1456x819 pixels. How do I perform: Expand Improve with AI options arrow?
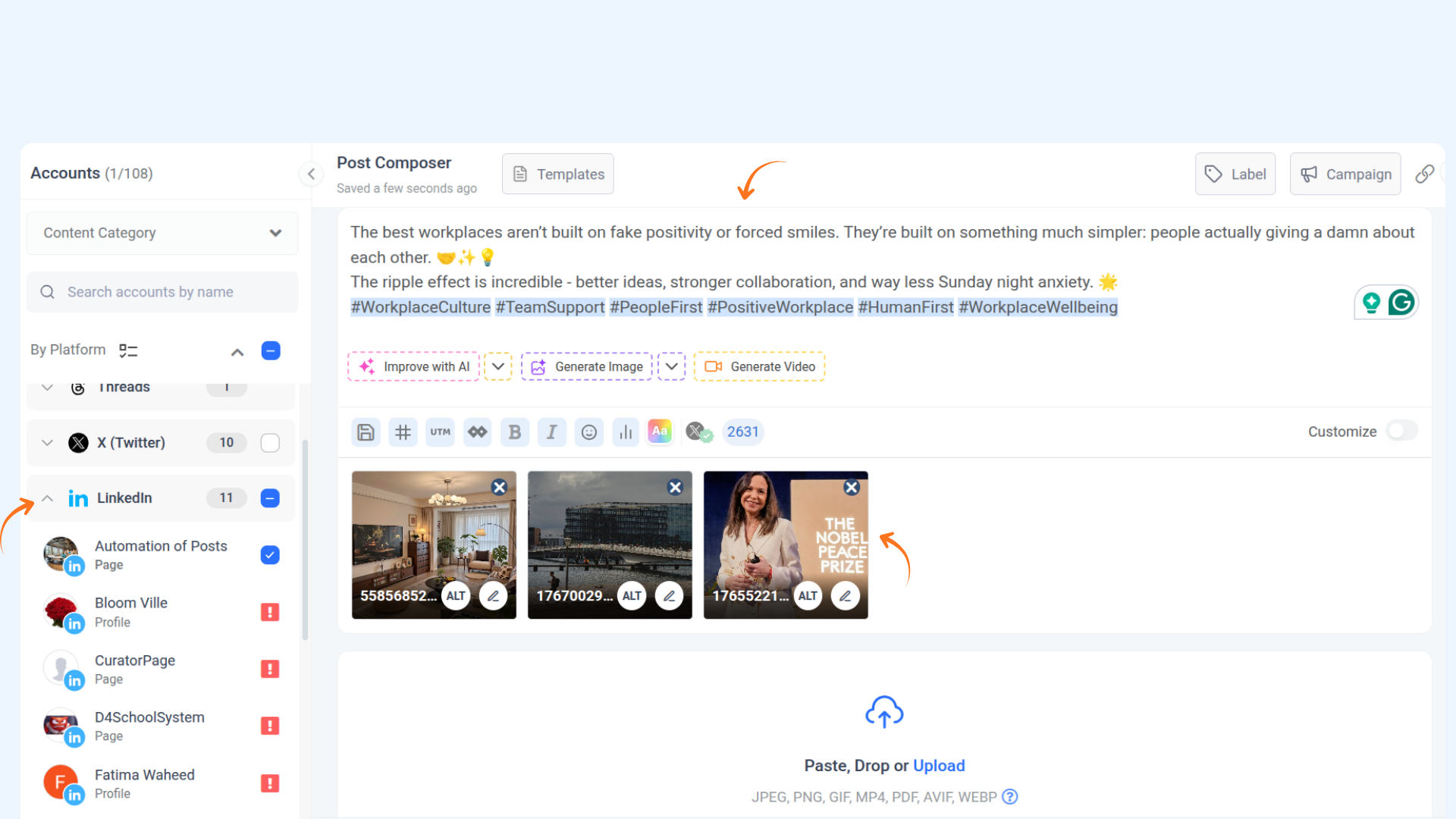(498, 366)
